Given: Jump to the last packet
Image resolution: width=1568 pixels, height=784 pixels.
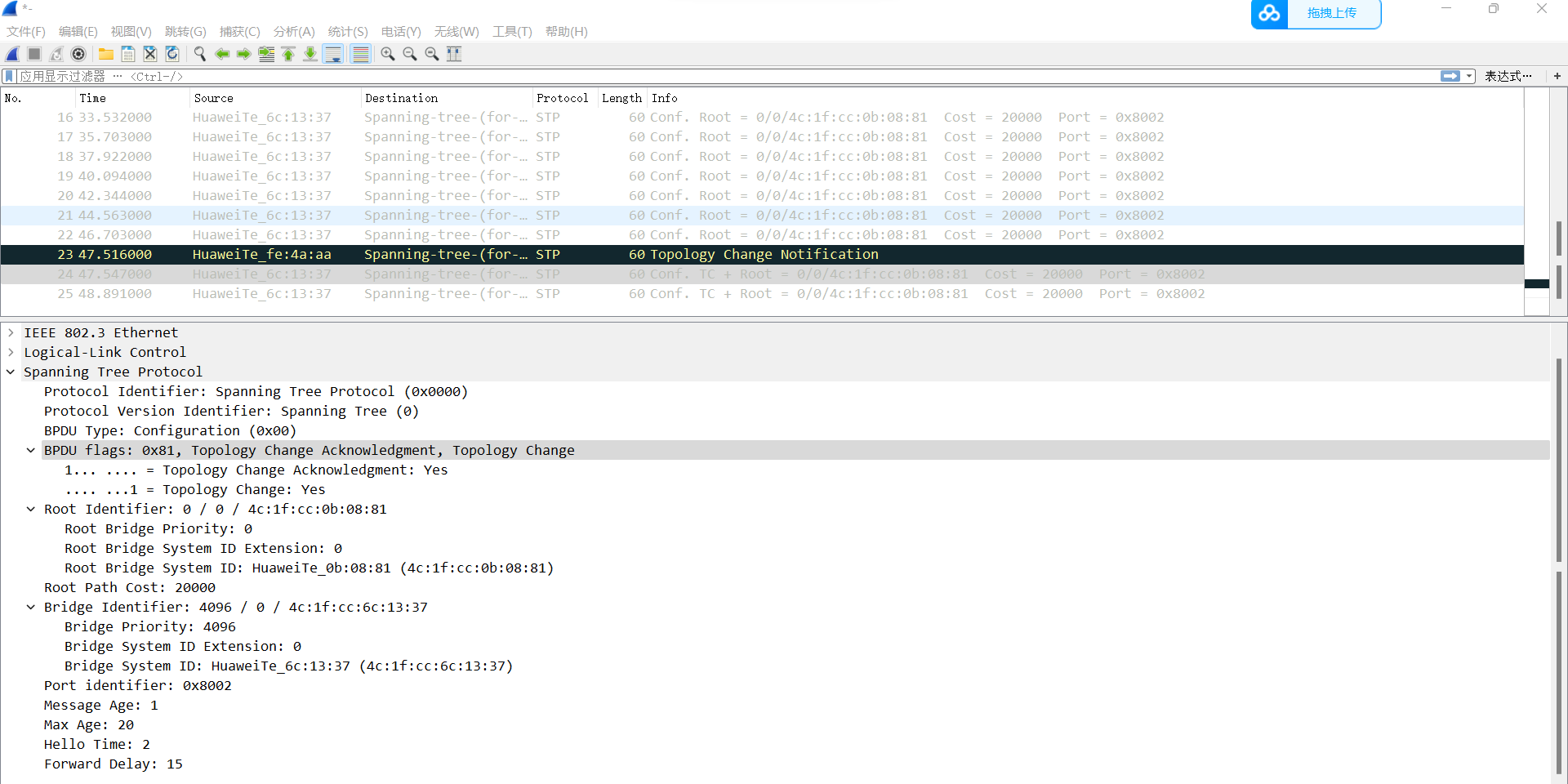Looking at the screenshot, I should coord(310,54).
